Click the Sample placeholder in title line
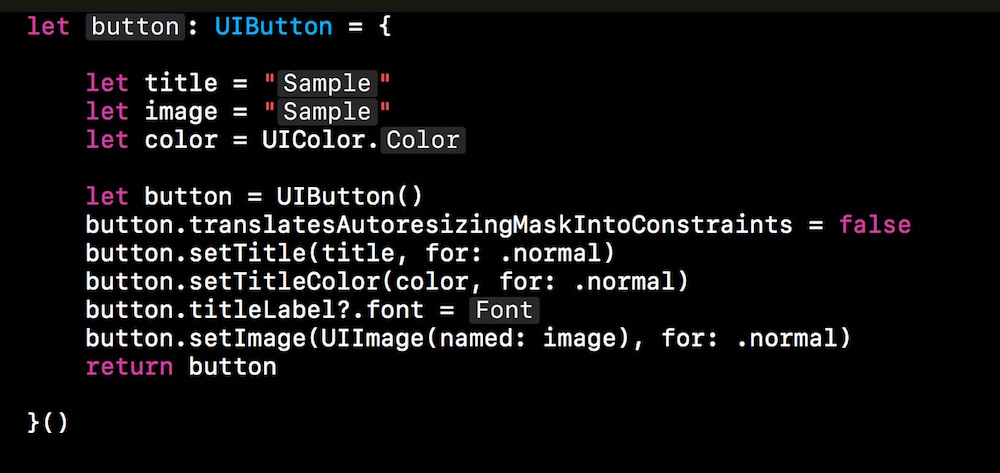 coord(327,84)
